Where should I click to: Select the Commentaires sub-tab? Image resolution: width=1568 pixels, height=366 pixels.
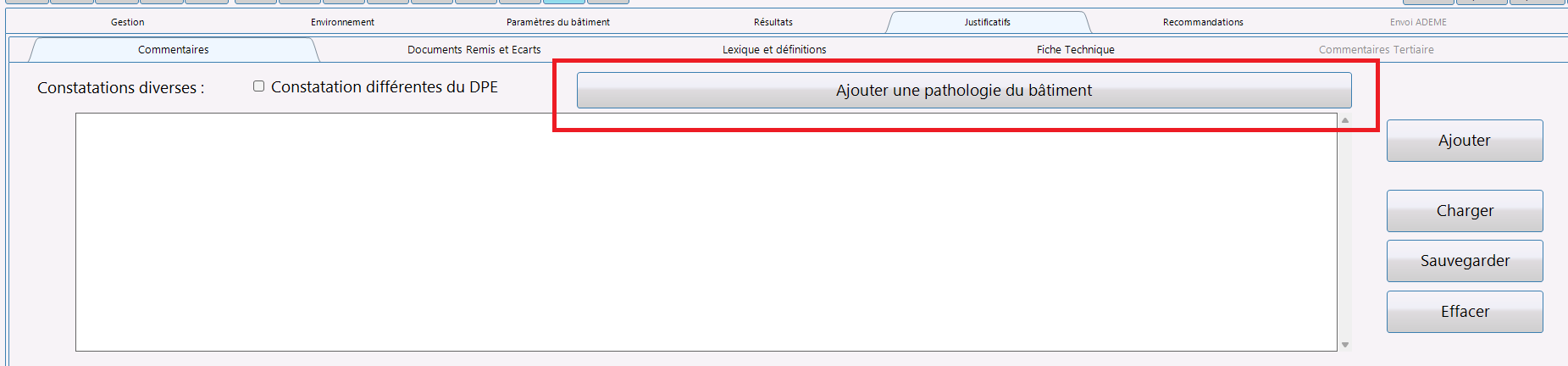pyautogui.click(x=174, y=50)
